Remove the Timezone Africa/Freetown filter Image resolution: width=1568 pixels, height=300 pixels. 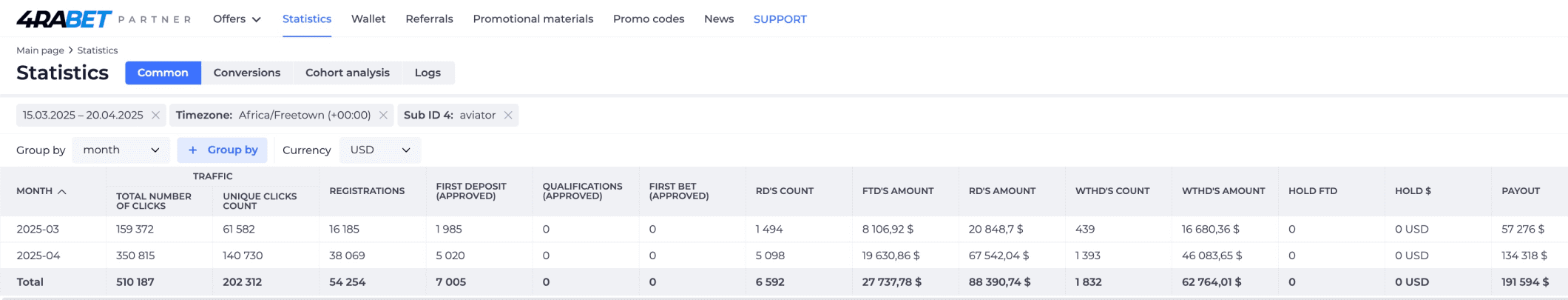[x=383, y=115]
